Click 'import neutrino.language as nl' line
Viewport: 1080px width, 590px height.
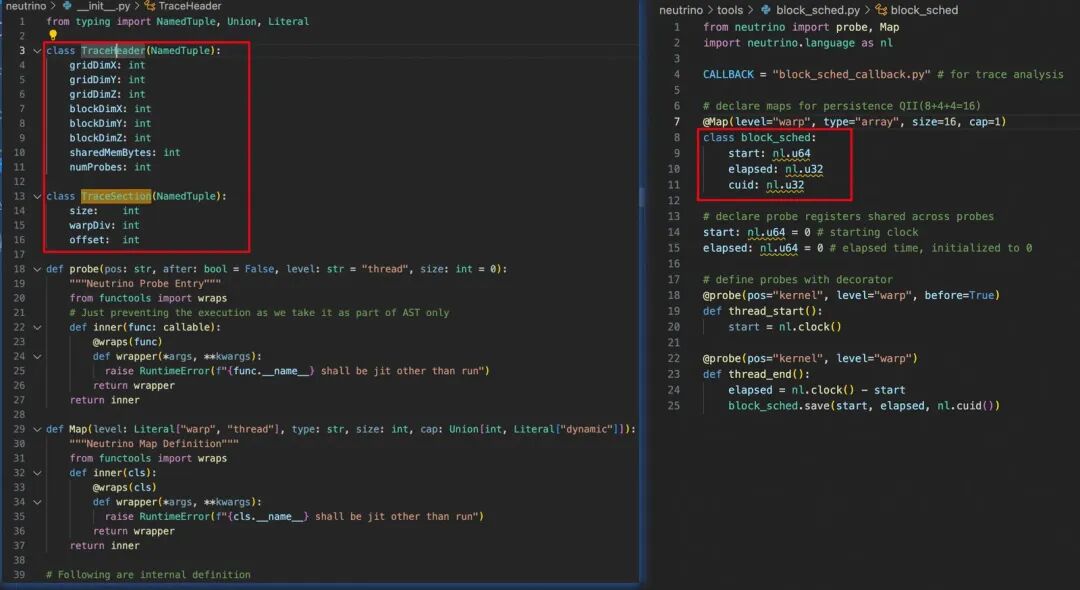pyautogui.click(x=798, y=43)
